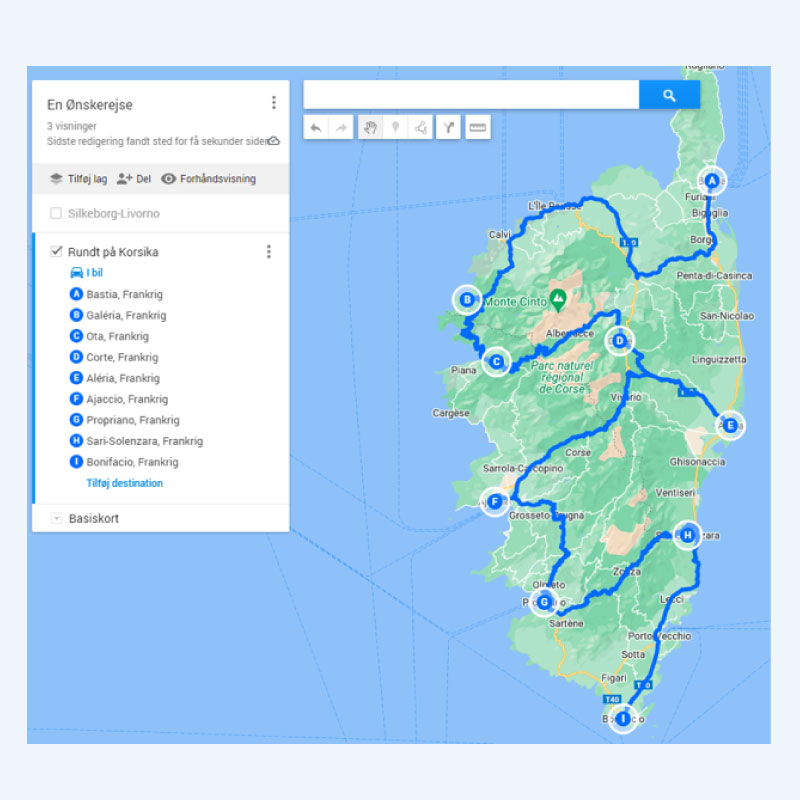The image size is (800, 800).
Task: Select Sari-Solenzara, Frankrig in the list
Action: point(144,441)
